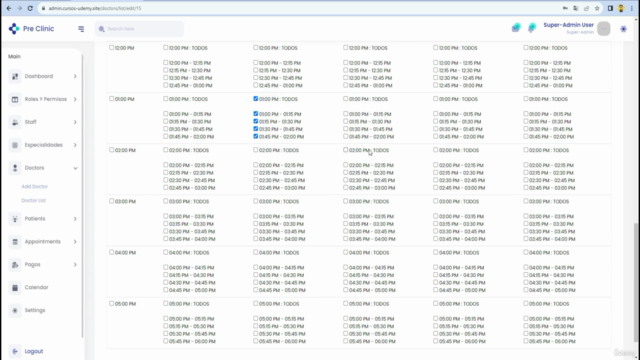Expand the Appointments menu chevron
640x360 pixels.
[75, 242]
